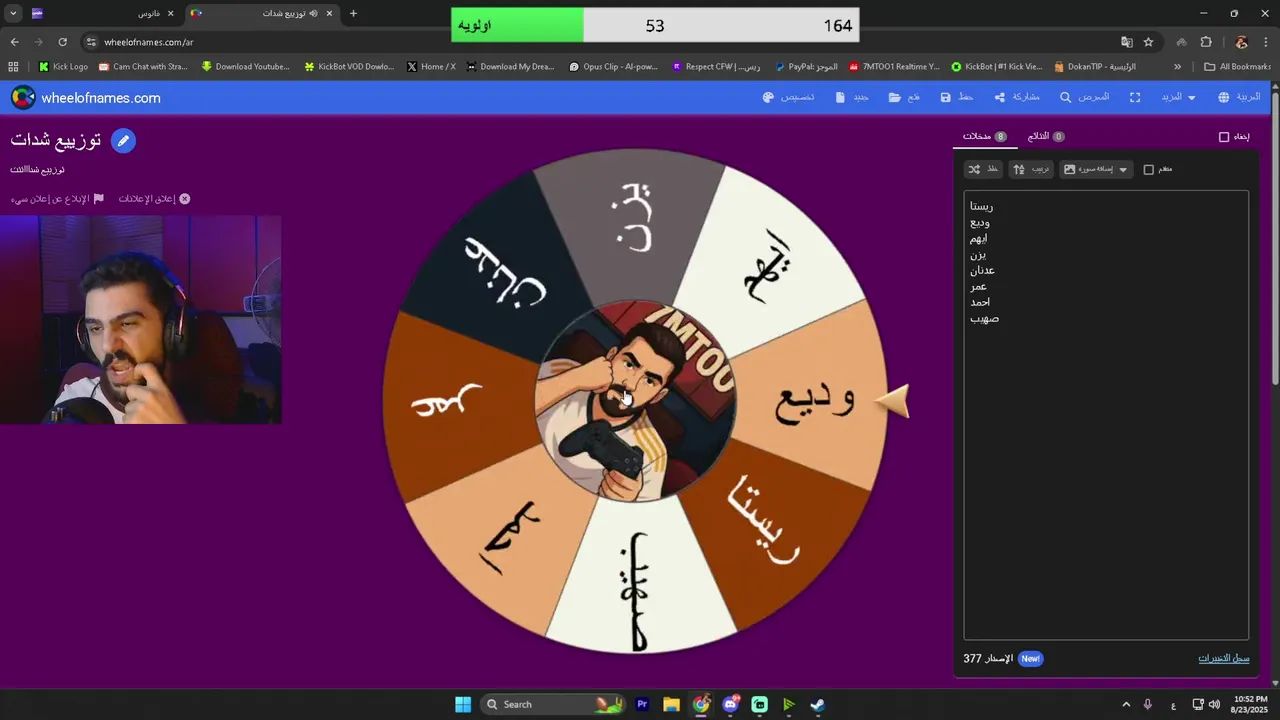Viewport: 1280px width, 720px height.
Task: Translate the page using the address bar icon
Action: (x=1127, y=42)
